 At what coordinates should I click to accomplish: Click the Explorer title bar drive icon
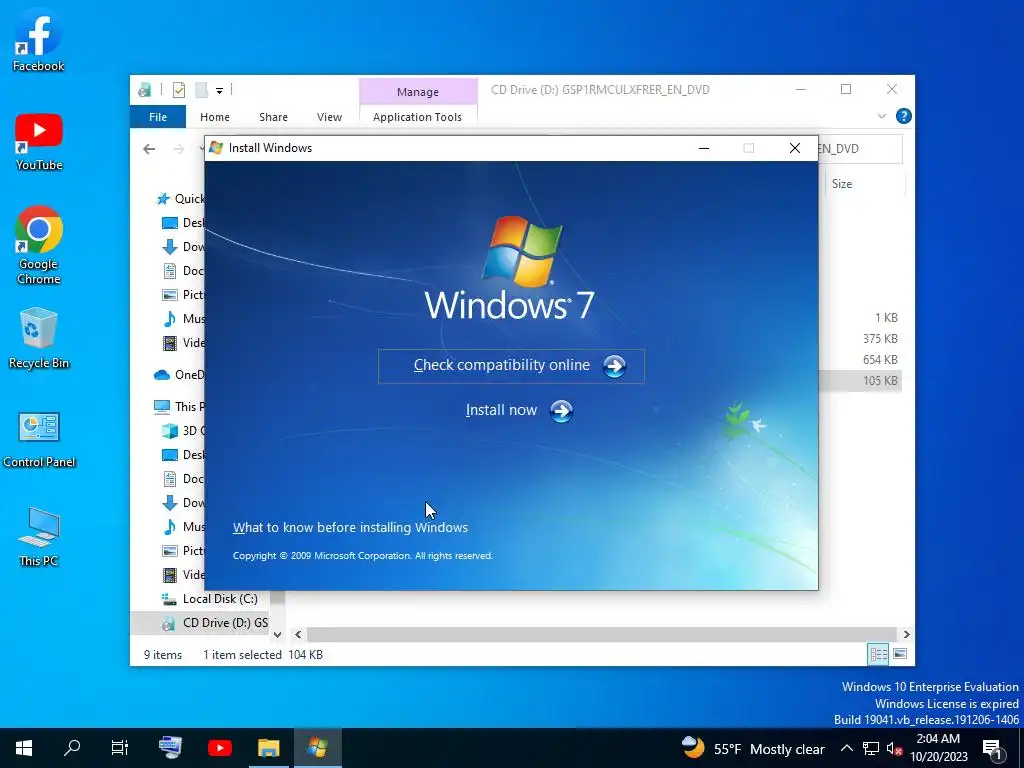point(144,90)
